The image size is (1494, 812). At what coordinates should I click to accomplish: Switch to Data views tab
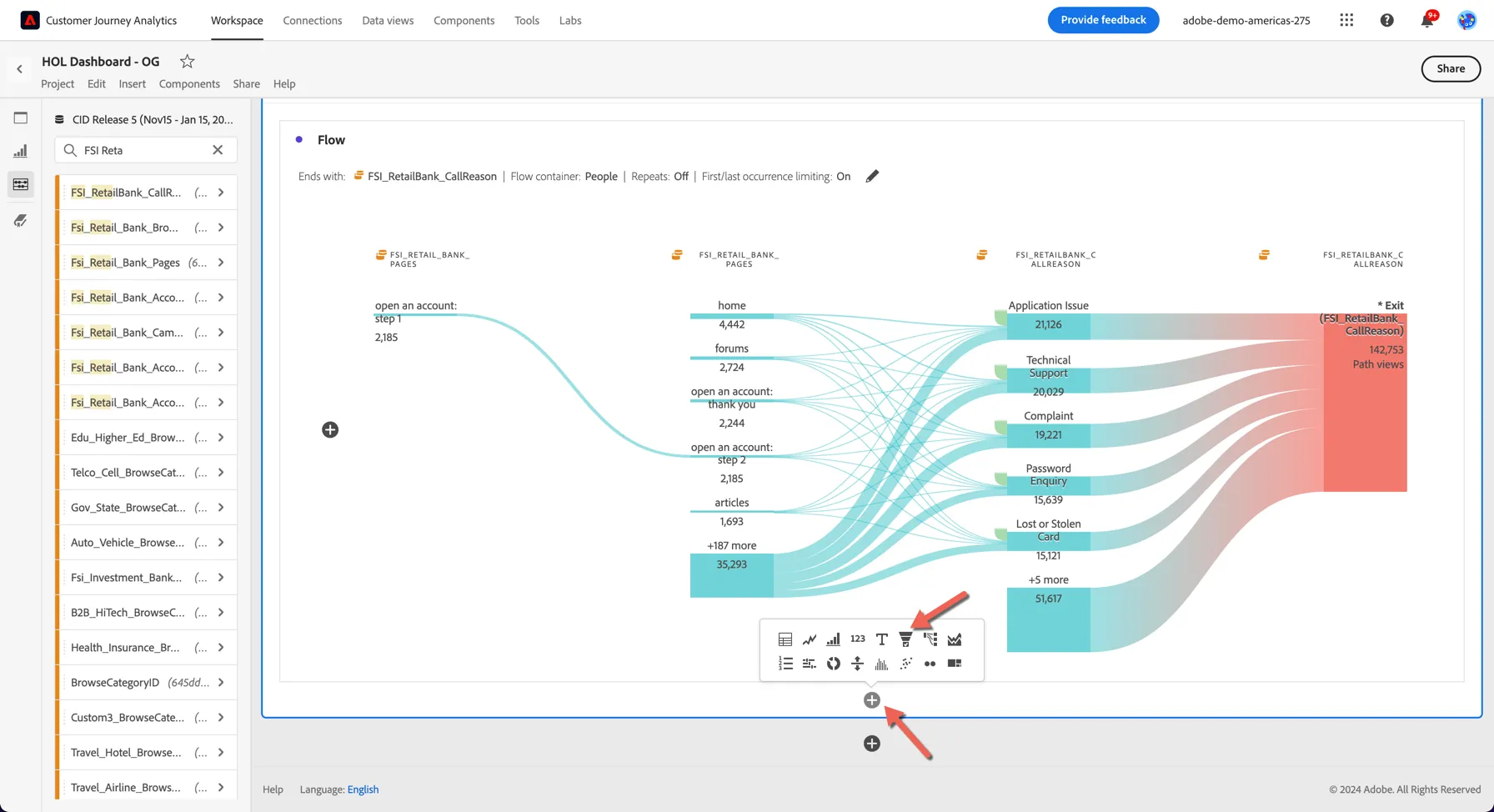388,20
